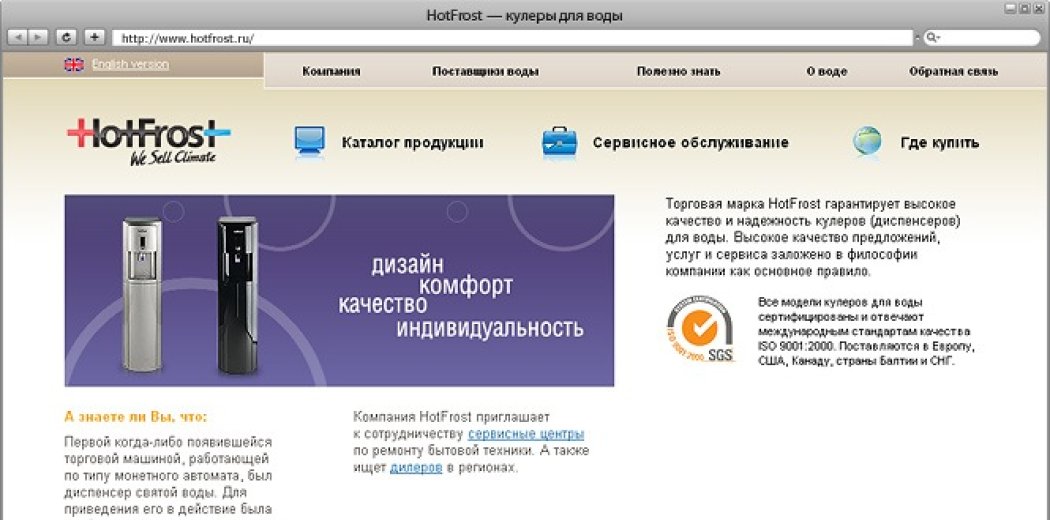Viewport: 1050px width, 520px height.
Task: Open the Обратная связь menu item
Action: click(953, 72)
